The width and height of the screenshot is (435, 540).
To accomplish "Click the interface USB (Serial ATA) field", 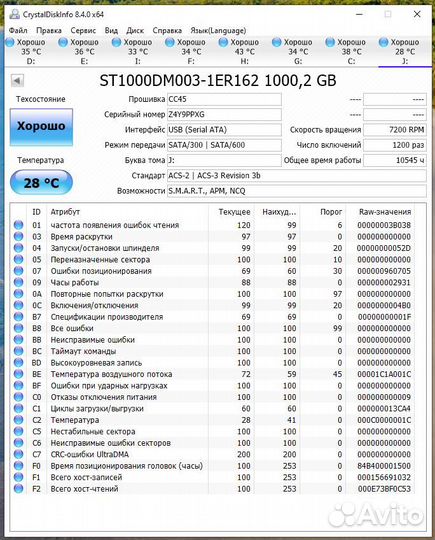I will [x=224, y=130].
